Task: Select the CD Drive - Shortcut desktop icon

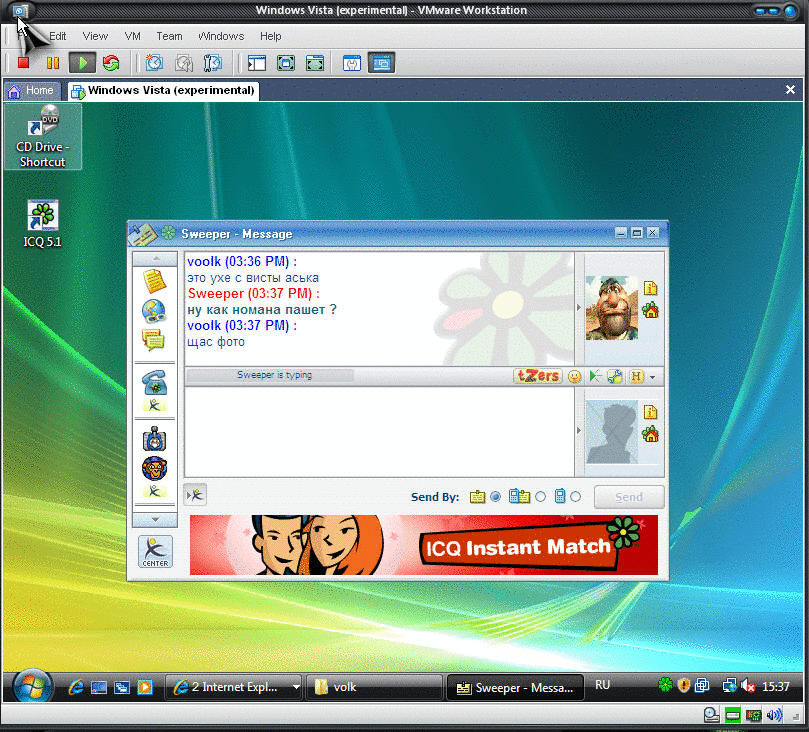Action: click(x=42, y=137)
